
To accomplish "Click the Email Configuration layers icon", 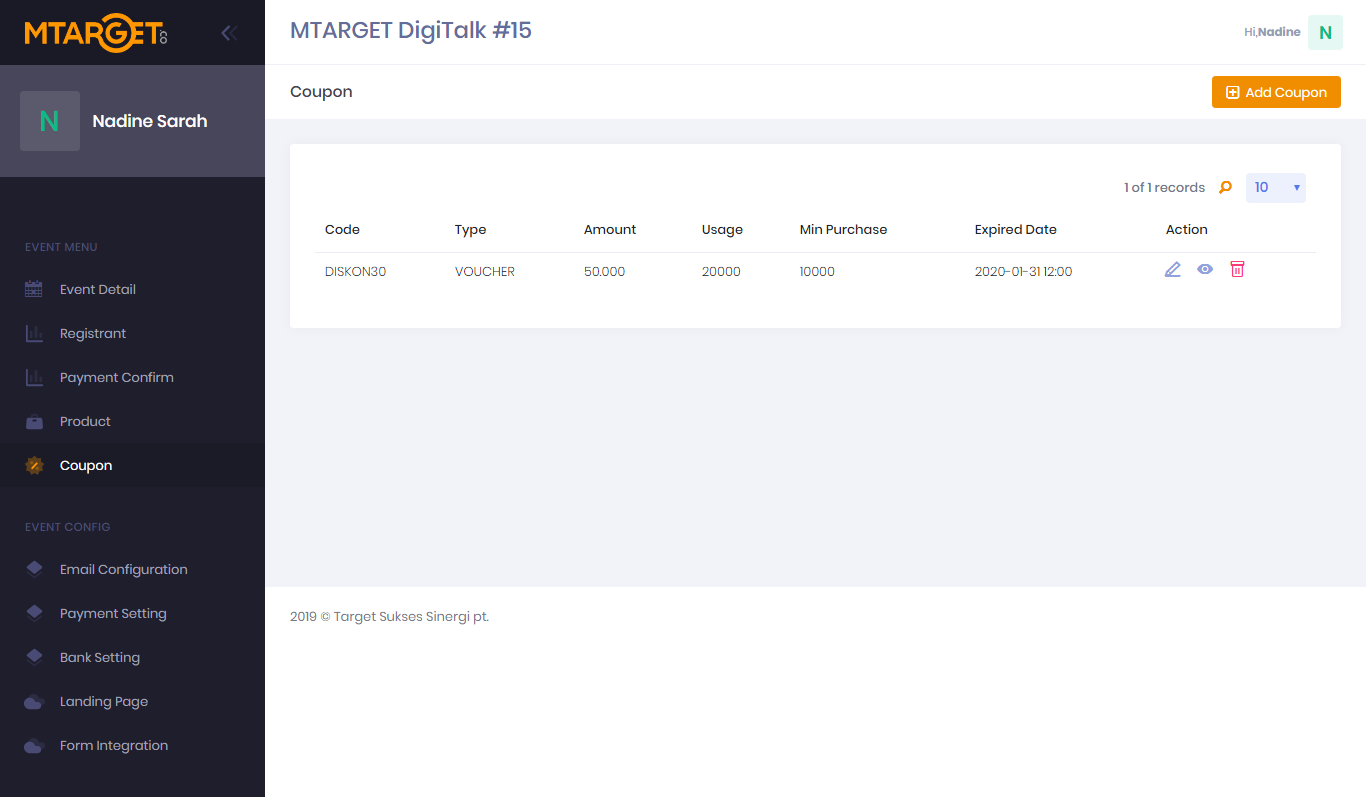I will 34,569.
